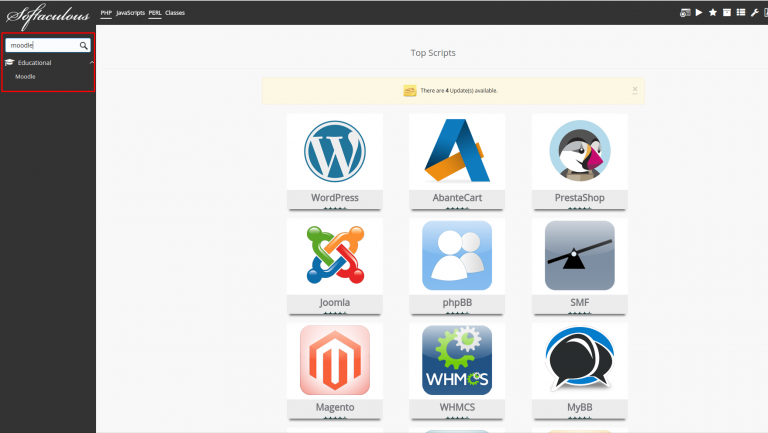Dismiss the updates available notice
This screenshot has height=433, width=768.
(635, 89)
